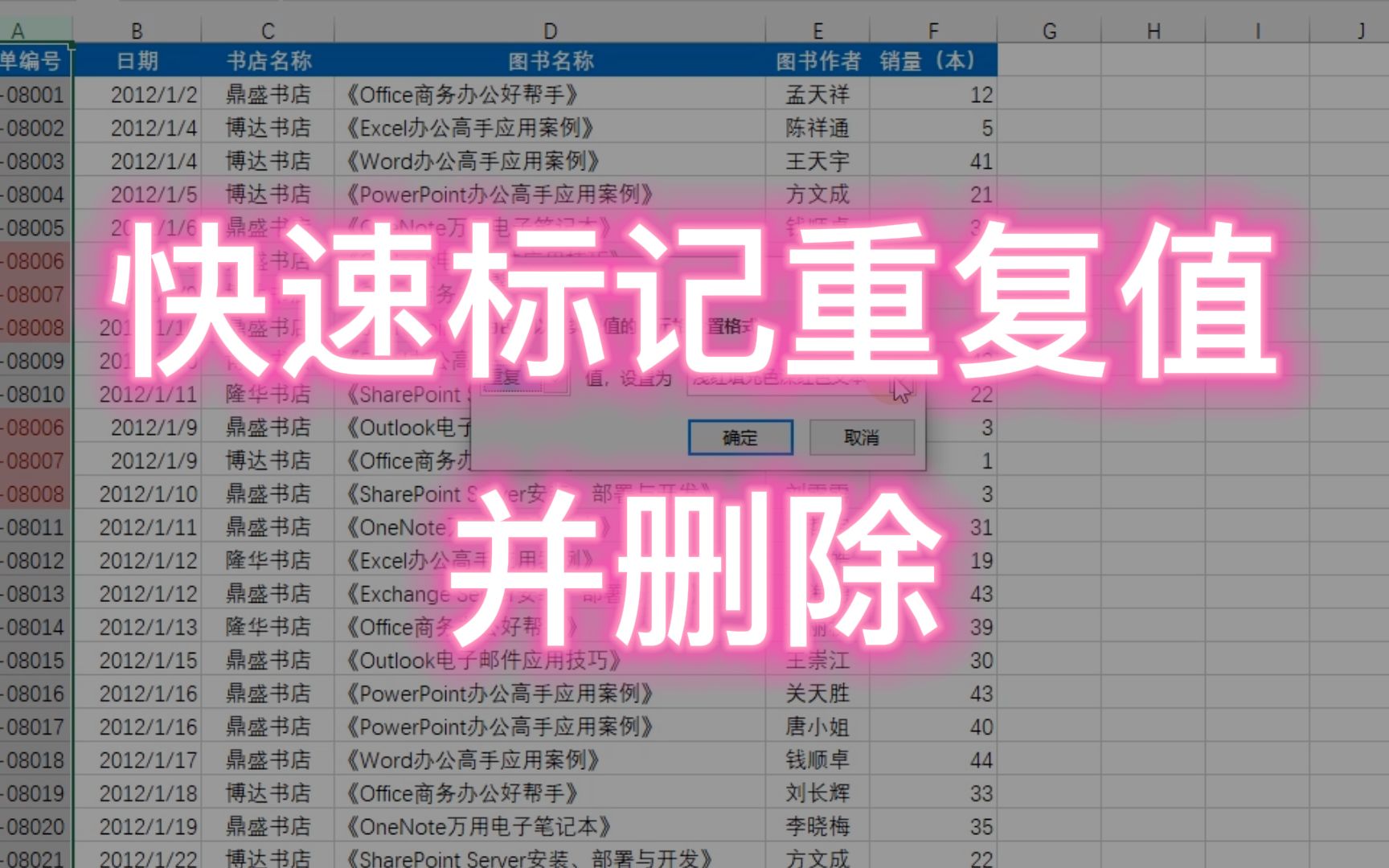The width and height of the screenshot is (1389, 868).
Task: Cancel the dialog with 取消 button
Action: pyautogui.click(x=862, y=437)
